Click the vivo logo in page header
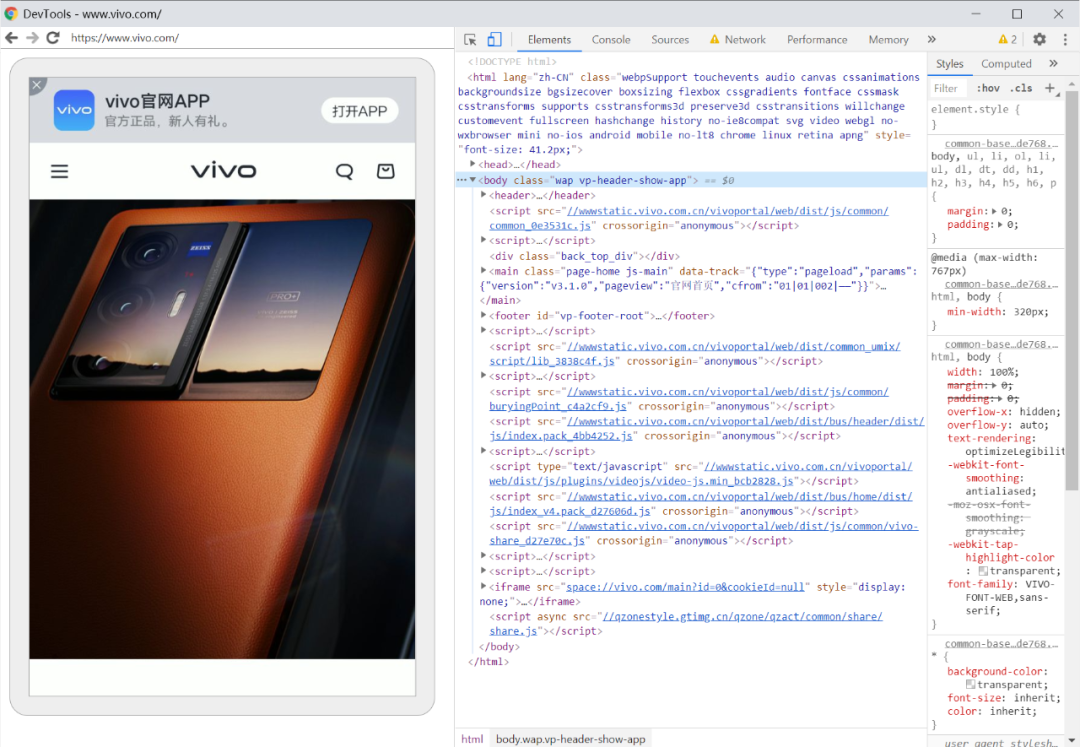Screen dimensions: 1080x747 click(223, 171)
